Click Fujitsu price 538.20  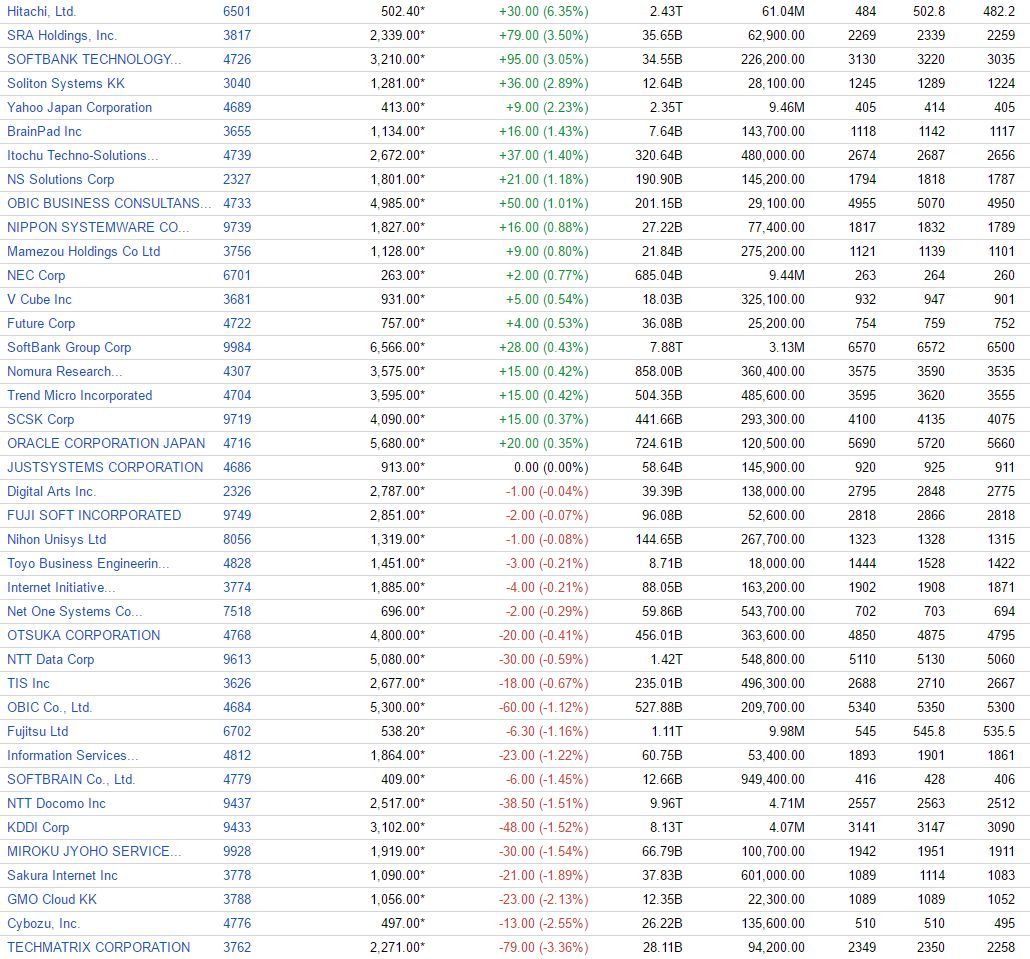click(403, 731)
